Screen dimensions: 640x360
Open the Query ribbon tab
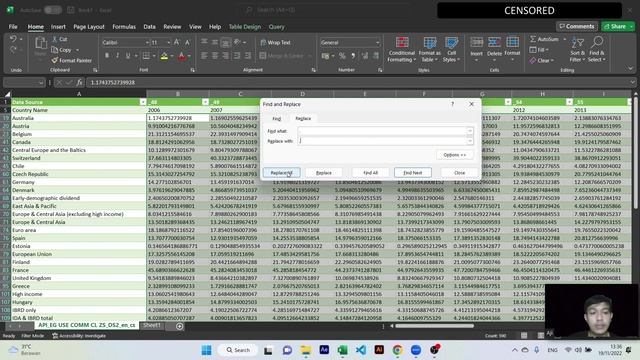[276, 27]
